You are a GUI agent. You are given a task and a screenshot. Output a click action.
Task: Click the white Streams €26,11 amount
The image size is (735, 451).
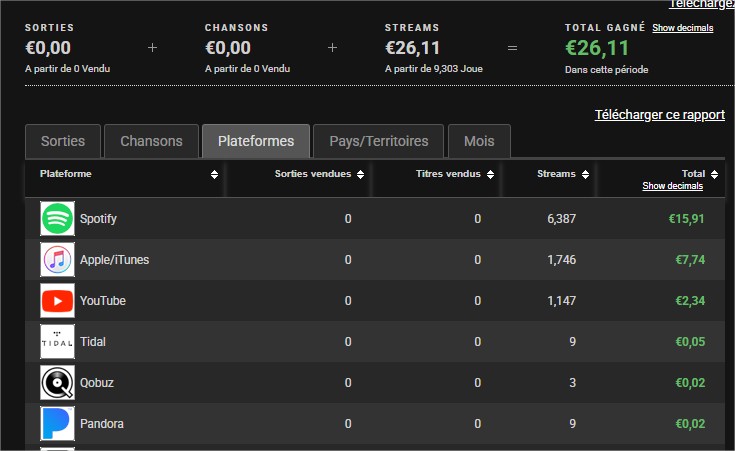coord(412,48)
